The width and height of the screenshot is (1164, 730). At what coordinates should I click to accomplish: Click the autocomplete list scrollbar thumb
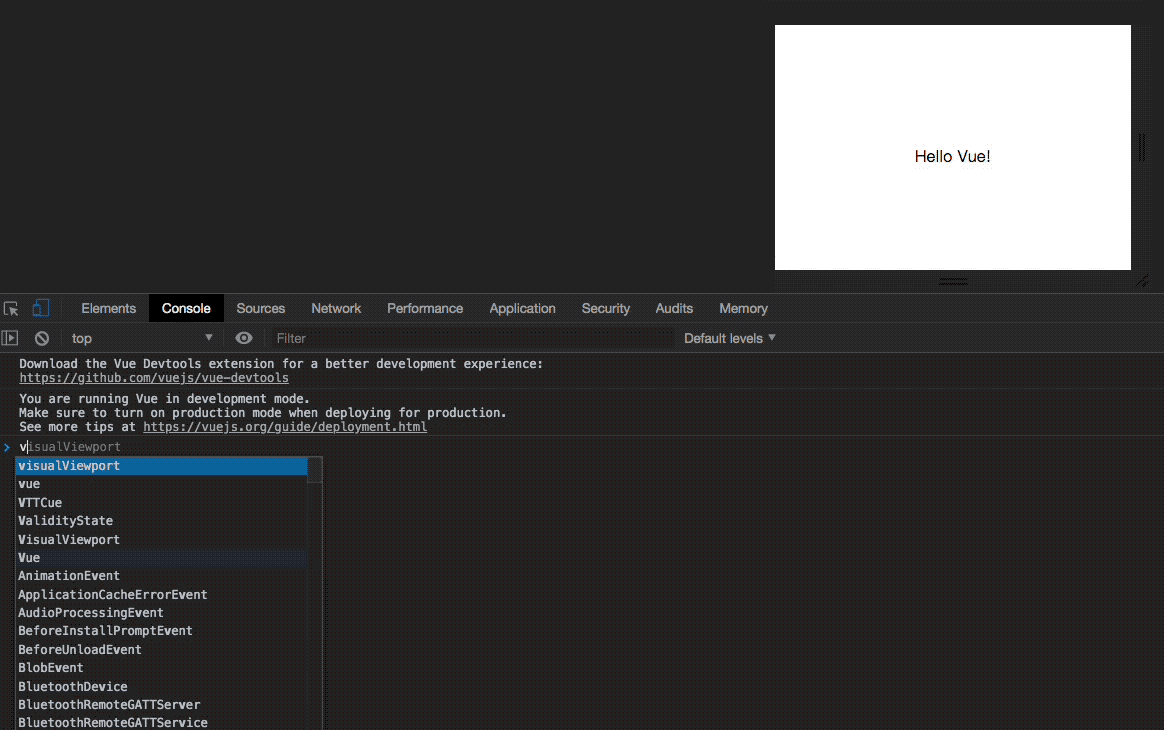tap(315, 470)
